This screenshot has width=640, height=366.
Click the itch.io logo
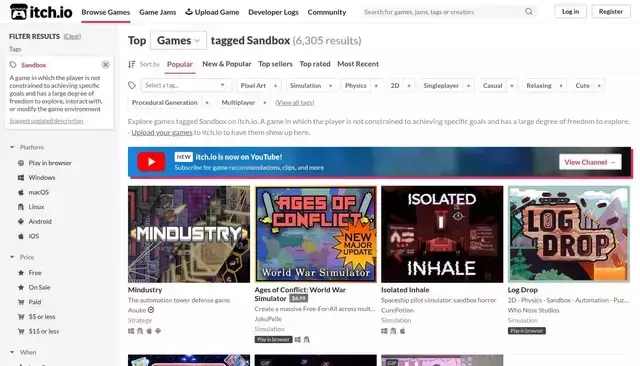click(41, 12)
